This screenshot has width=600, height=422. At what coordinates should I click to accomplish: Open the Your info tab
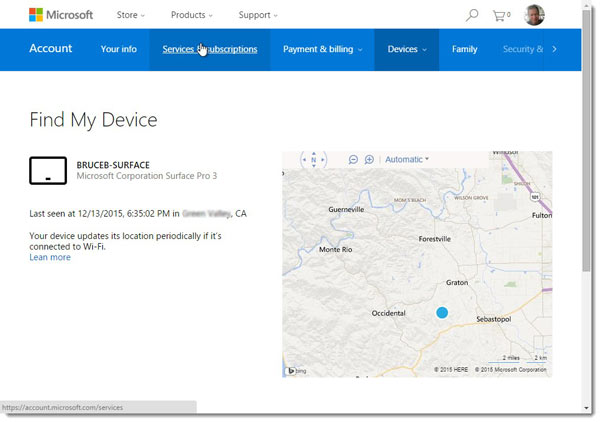click(118, 49)
